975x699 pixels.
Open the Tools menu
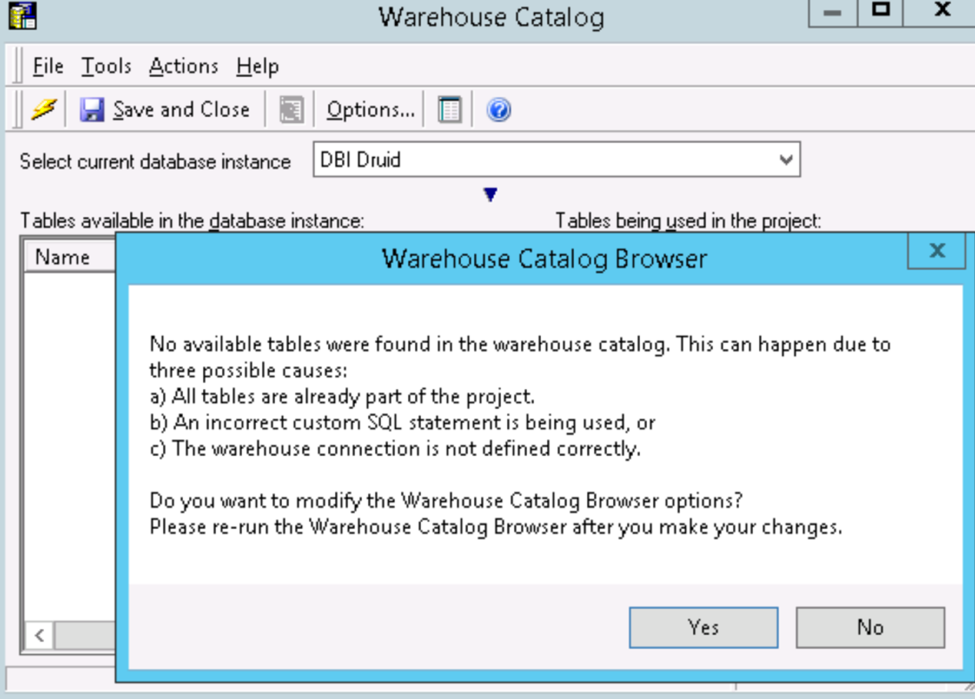point(106,67)
